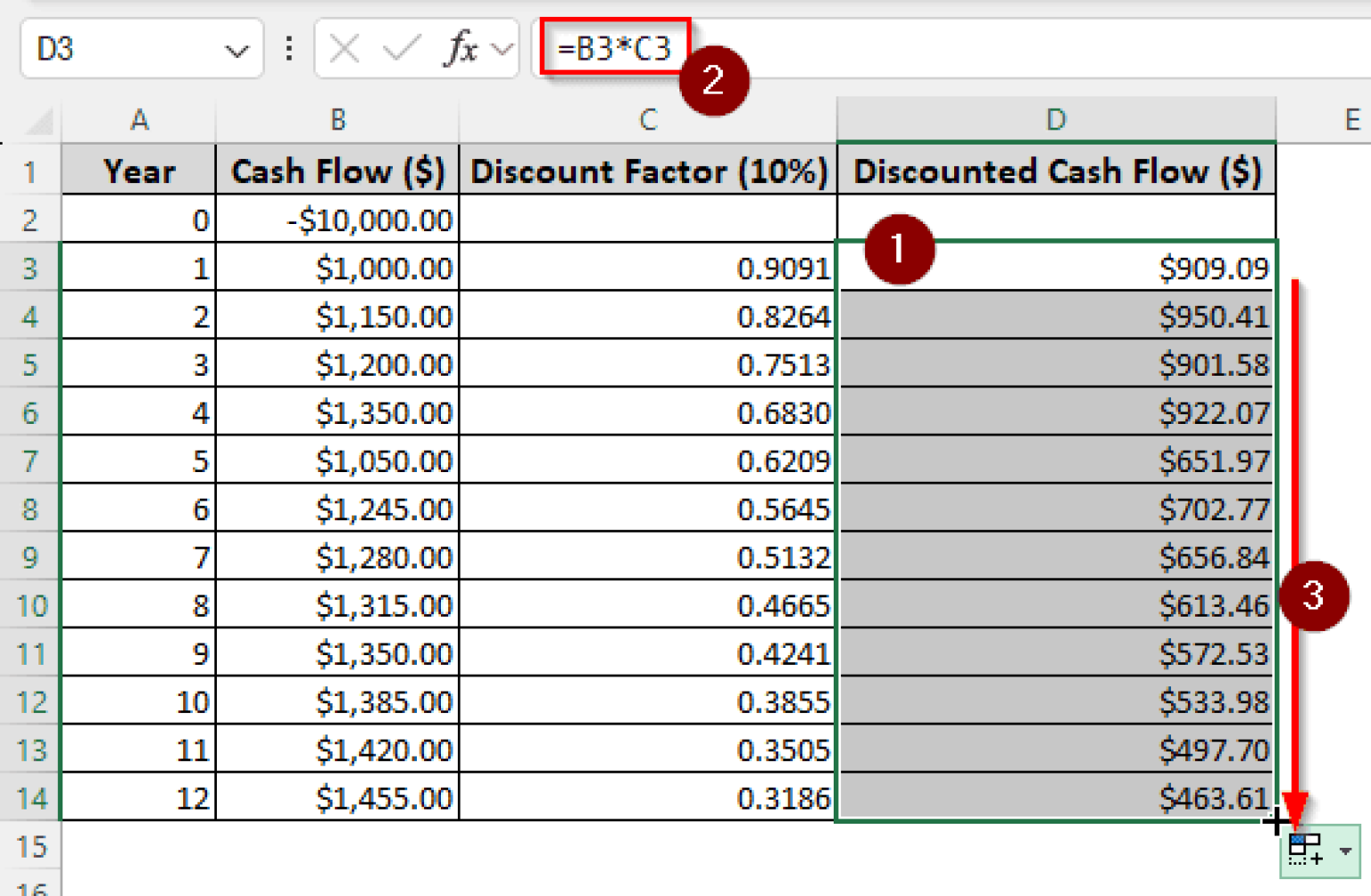Select the Discounted Cash Flow header cell
Viewport: 1371px width, 896px height.
pyautogui.click(x=1056, y=170)
